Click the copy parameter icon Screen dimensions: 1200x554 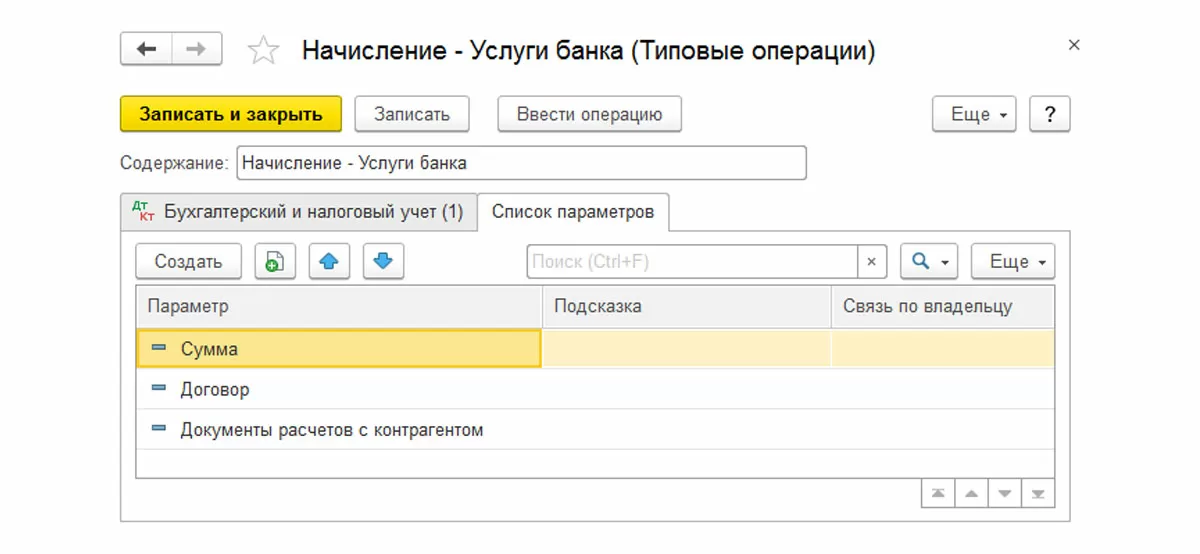(x=274, y=262)
